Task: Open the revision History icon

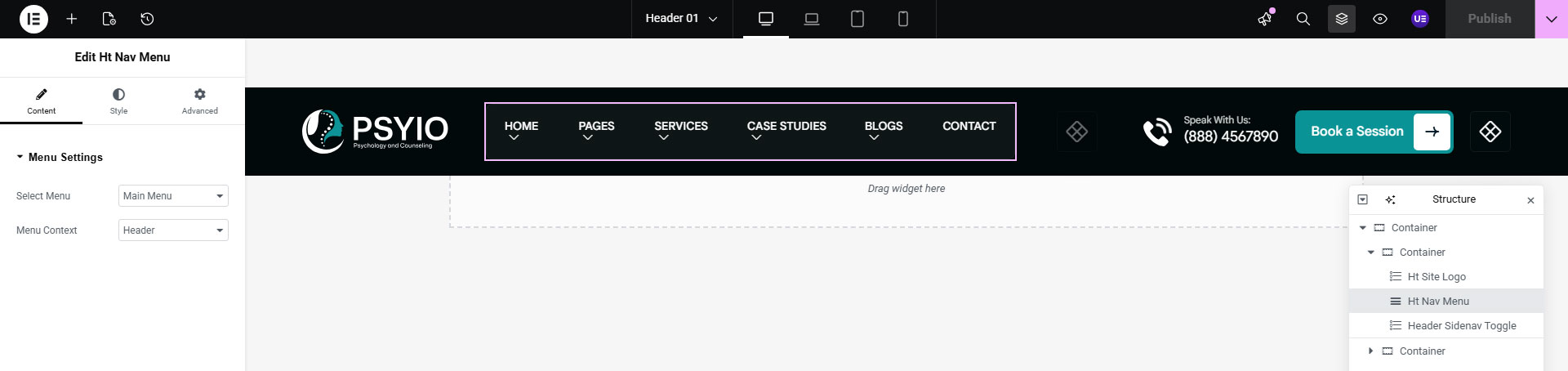Action: [147, 19]
